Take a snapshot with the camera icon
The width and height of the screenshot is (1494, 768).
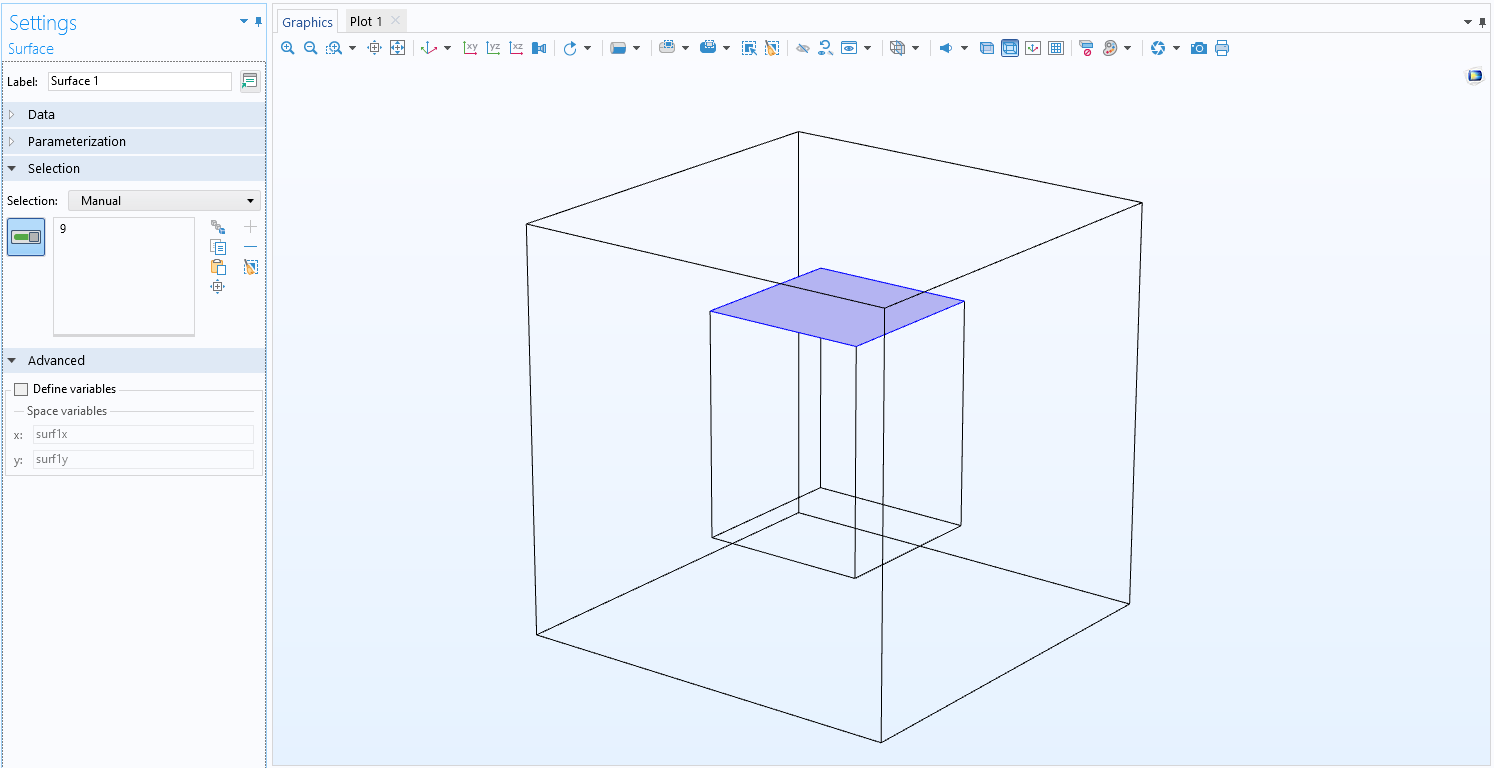point(1198,48)
